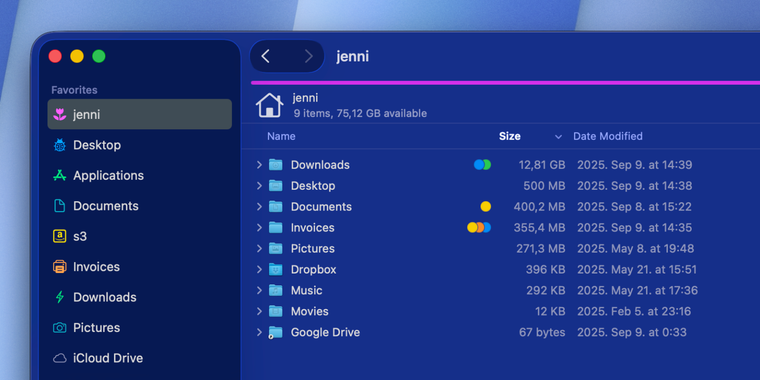Click the Invoices folder icon in list

click(276, 227)
